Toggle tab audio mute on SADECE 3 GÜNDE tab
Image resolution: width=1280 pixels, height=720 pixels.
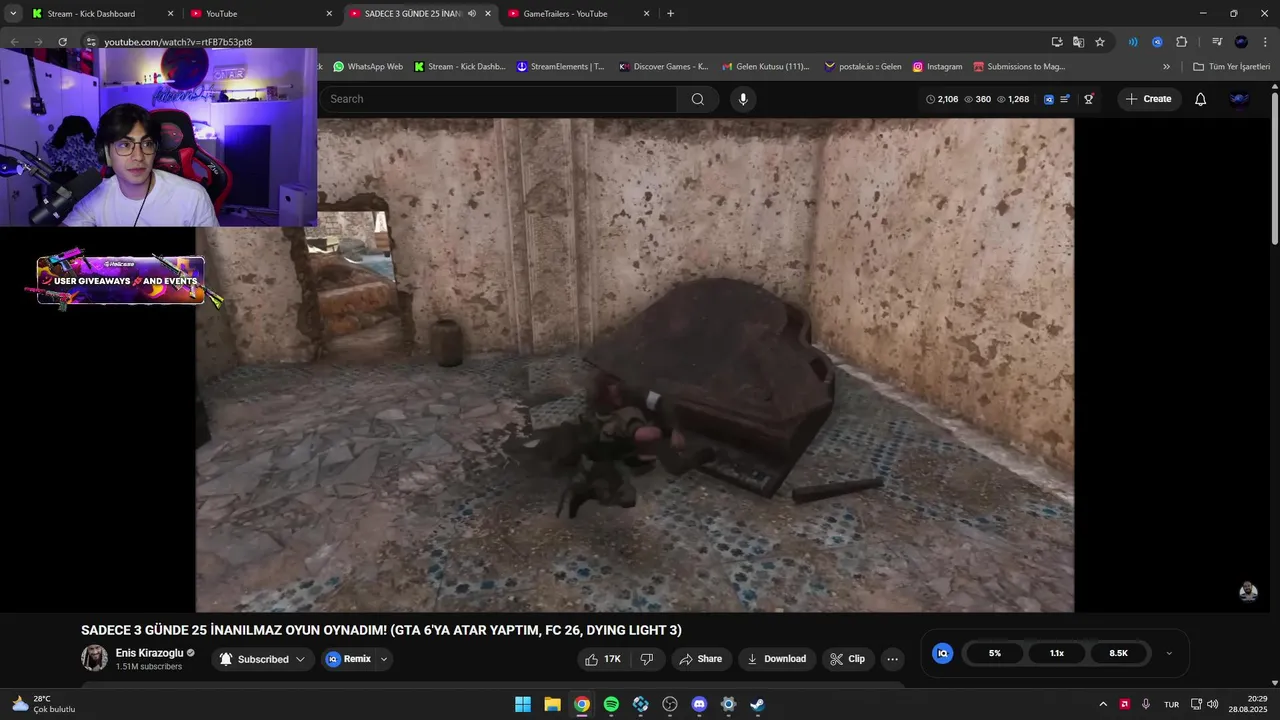(471, 14)
